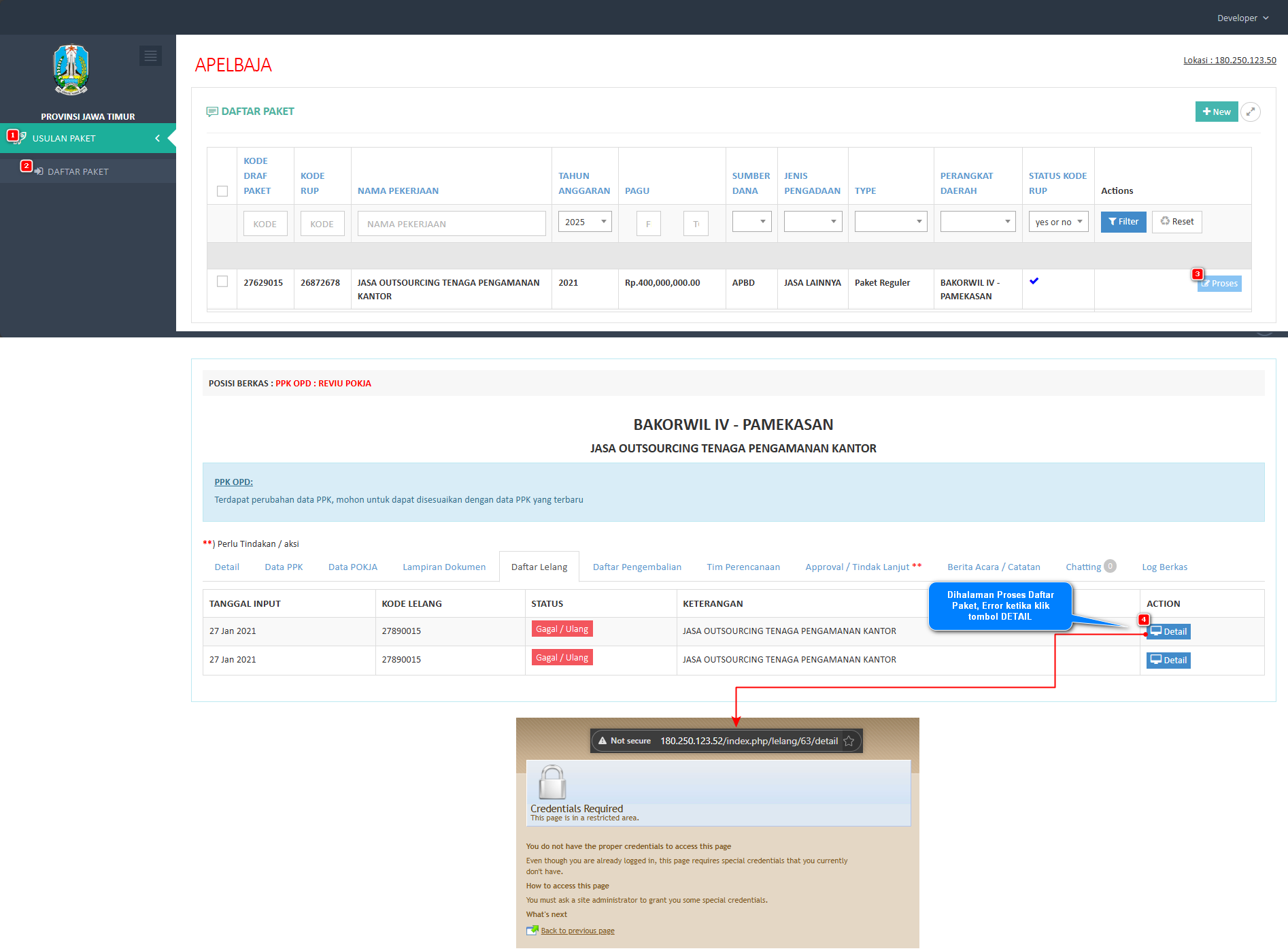Open the Tahun Anggaran 2025 dropdown
Viewport: 1288px width, 951px height.
(584, 222)
